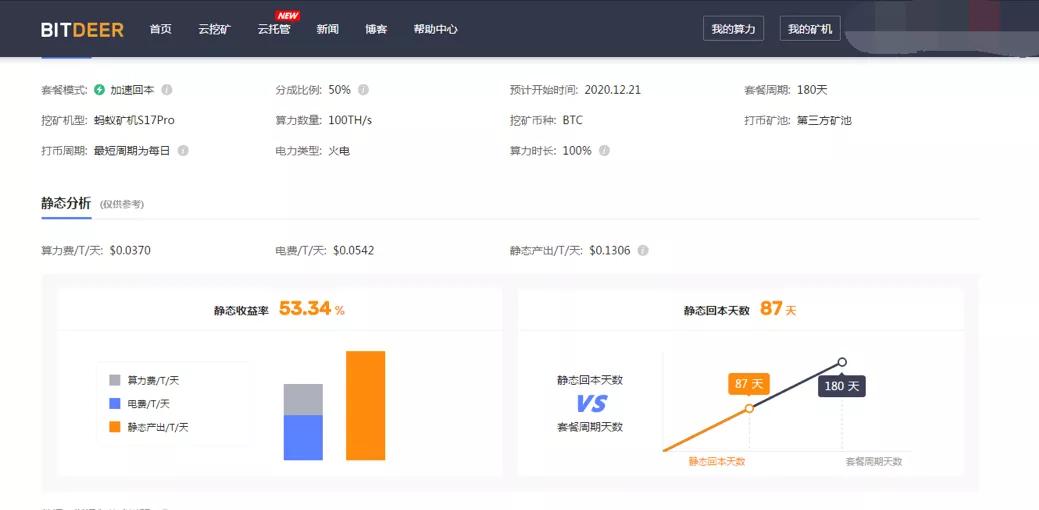Click the info icon beside 加速回本

[x=167, y=89]
